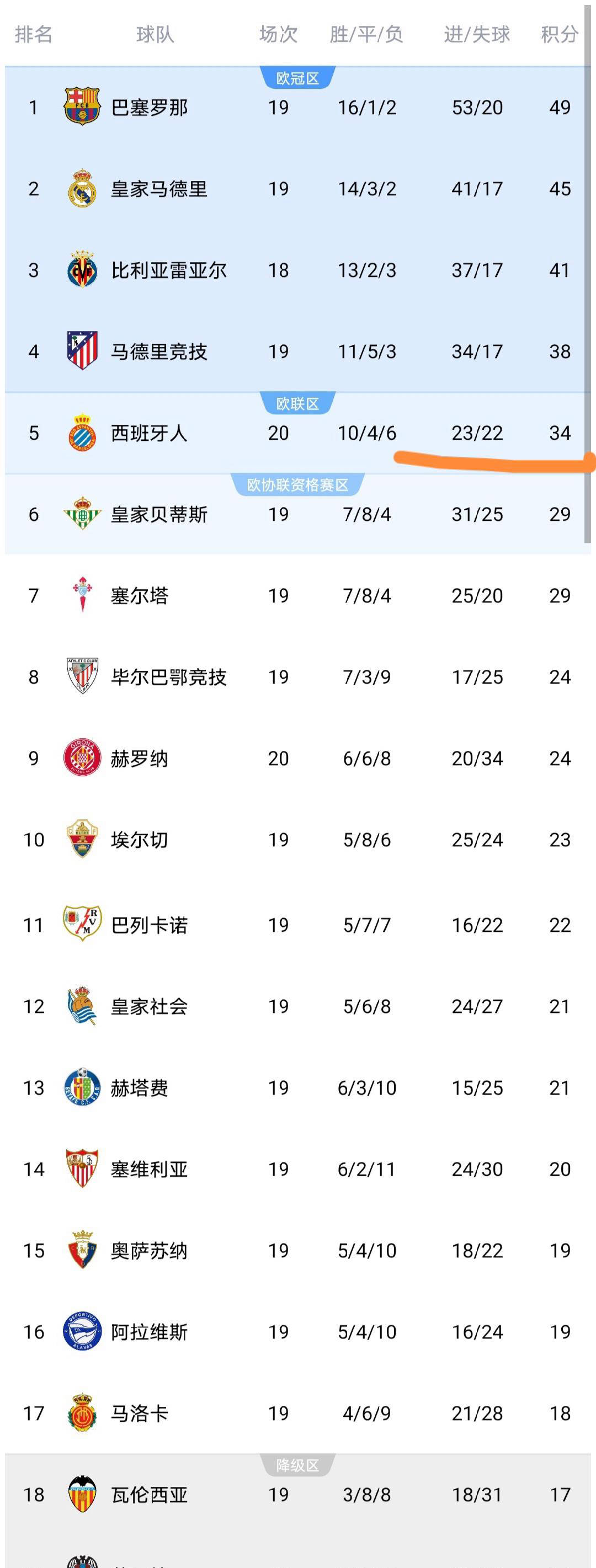Click the 积分 column header
Image resolution: width=596 pixels, height=1568 pixels.
pyautogui.click(x=559, y=34)
